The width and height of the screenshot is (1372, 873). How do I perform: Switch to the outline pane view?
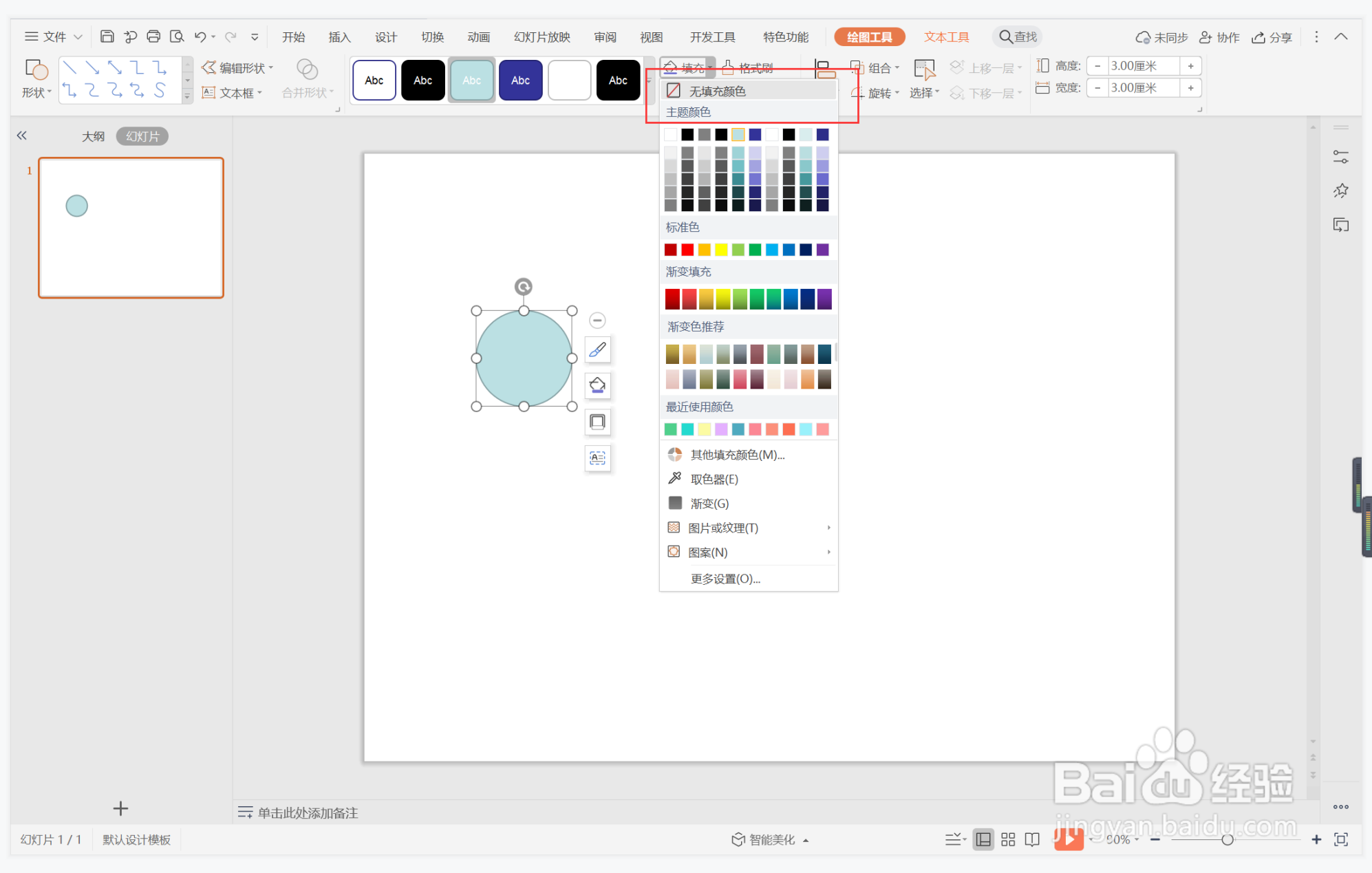click(93, 136)
